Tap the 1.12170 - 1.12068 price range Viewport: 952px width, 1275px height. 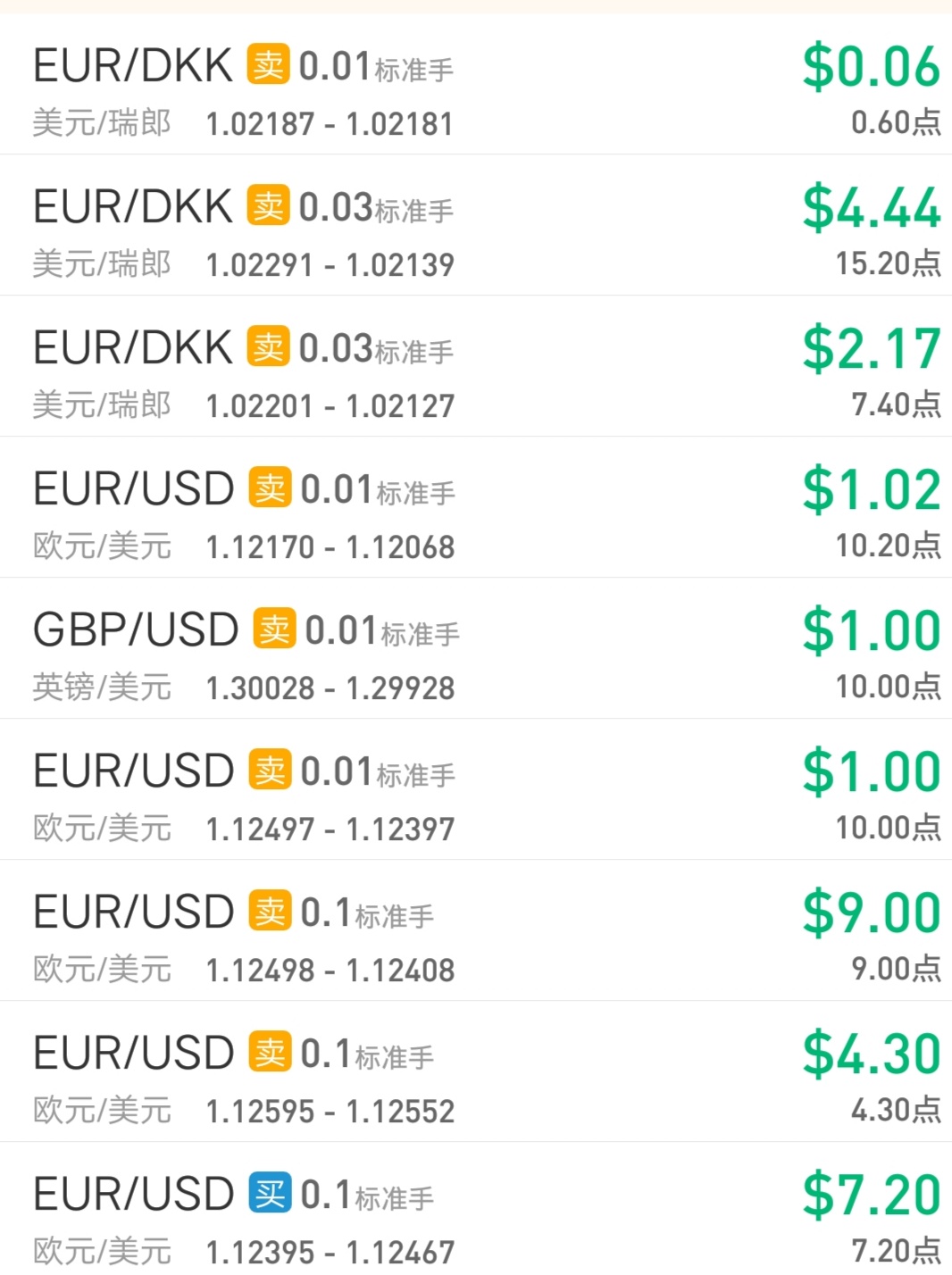(x=330, y=547)
